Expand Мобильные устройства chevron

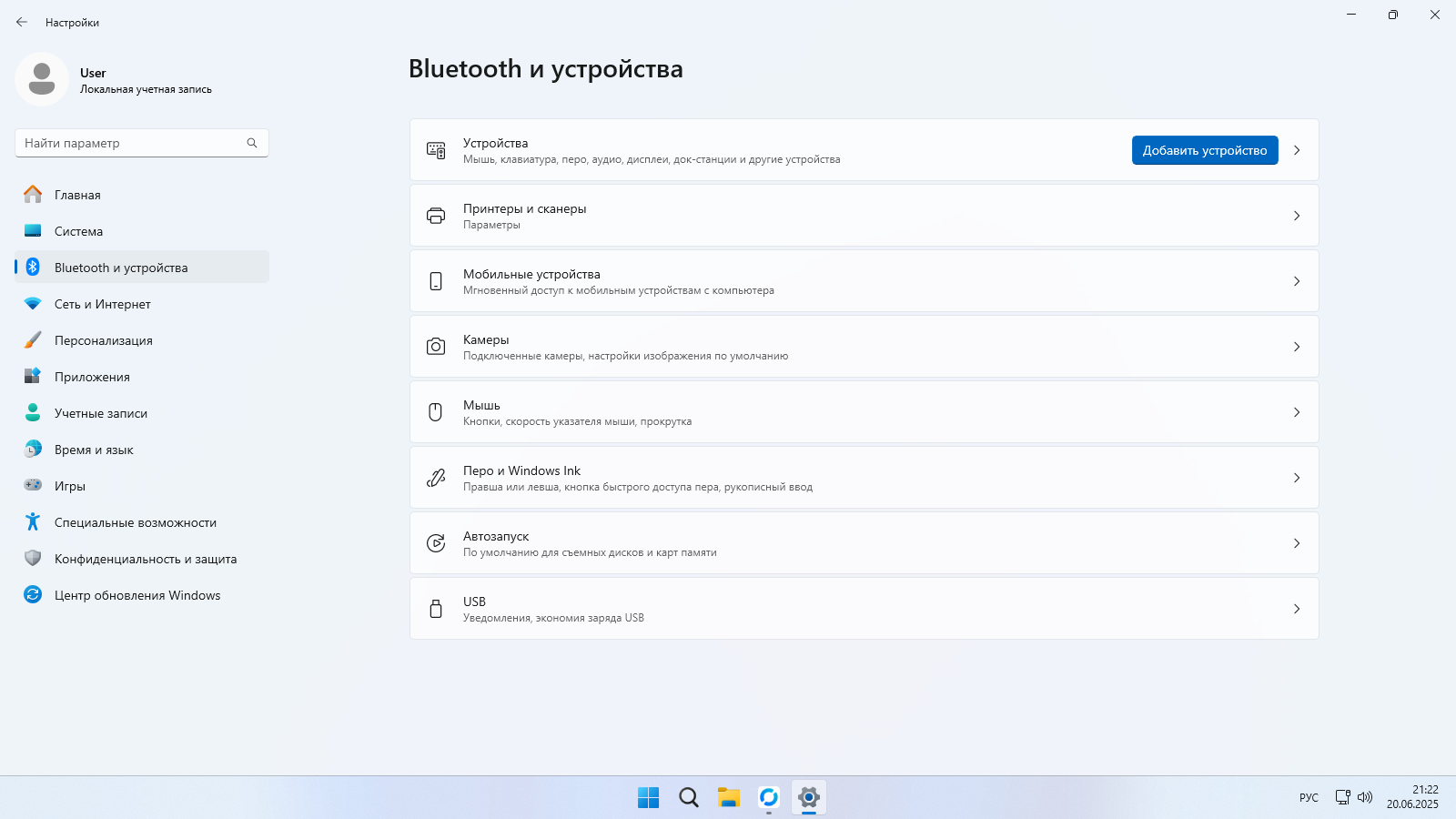[1297, 281]
